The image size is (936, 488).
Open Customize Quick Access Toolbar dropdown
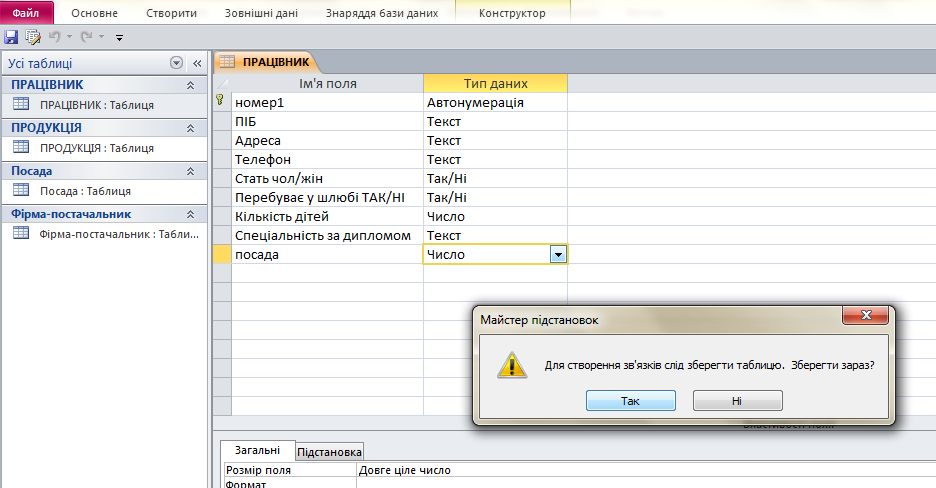coord(119,38)
